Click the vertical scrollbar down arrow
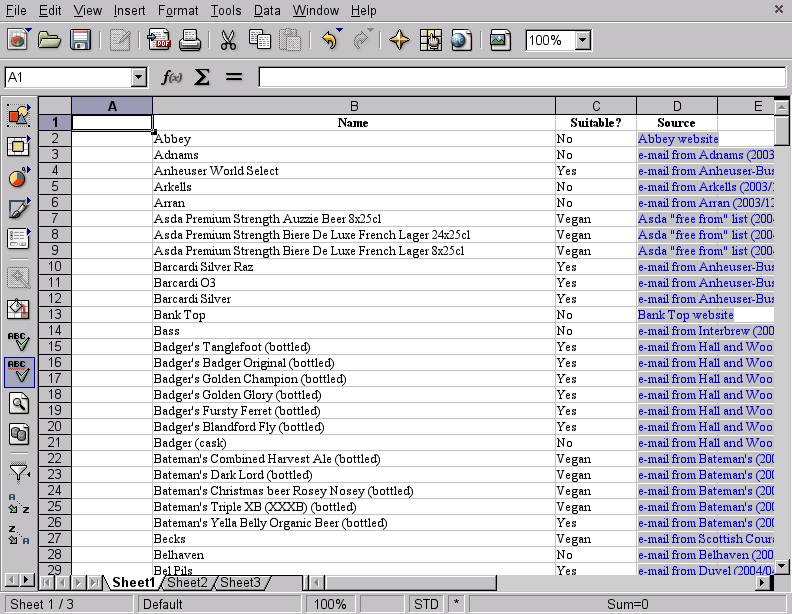Viewport: 792px width, 614px height. pos(781,567)
